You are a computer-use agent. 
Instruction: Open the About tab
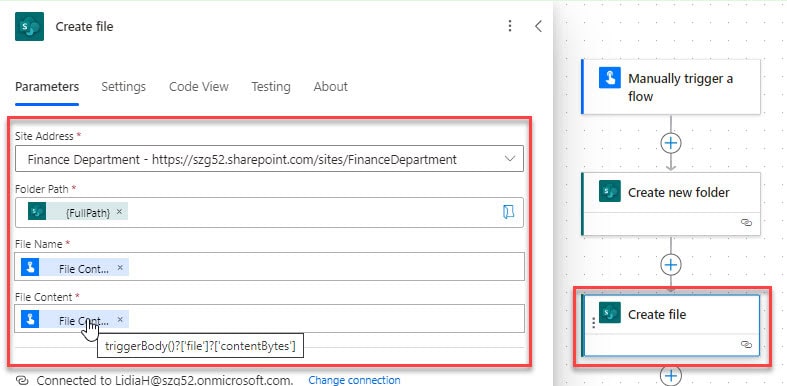pos(331,87)
